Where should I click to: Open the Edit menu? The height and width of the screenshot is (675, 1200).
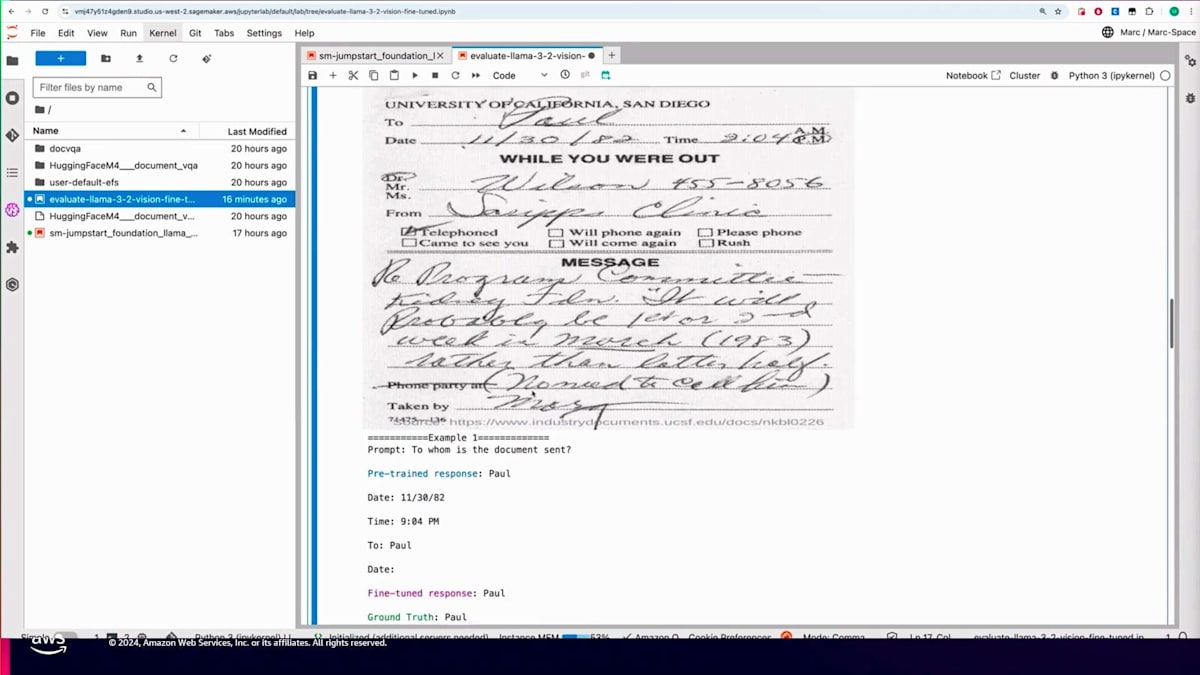[66, 33]
